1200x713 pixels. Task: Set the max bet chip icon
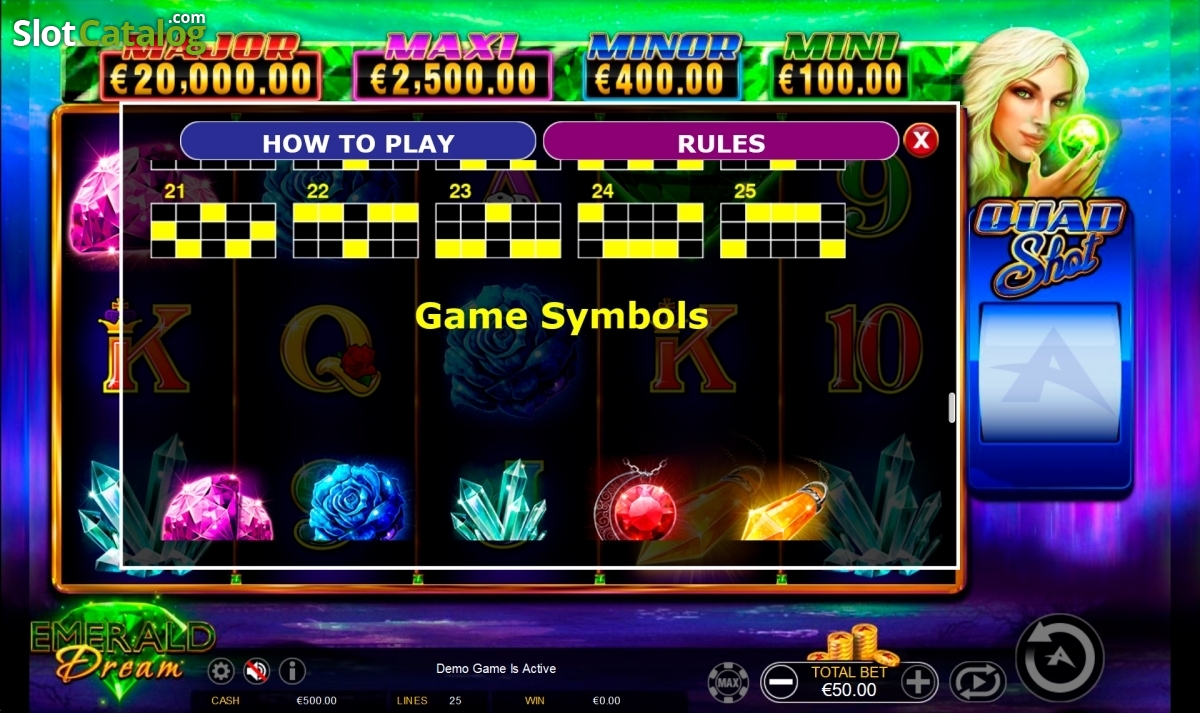(728, 683)
